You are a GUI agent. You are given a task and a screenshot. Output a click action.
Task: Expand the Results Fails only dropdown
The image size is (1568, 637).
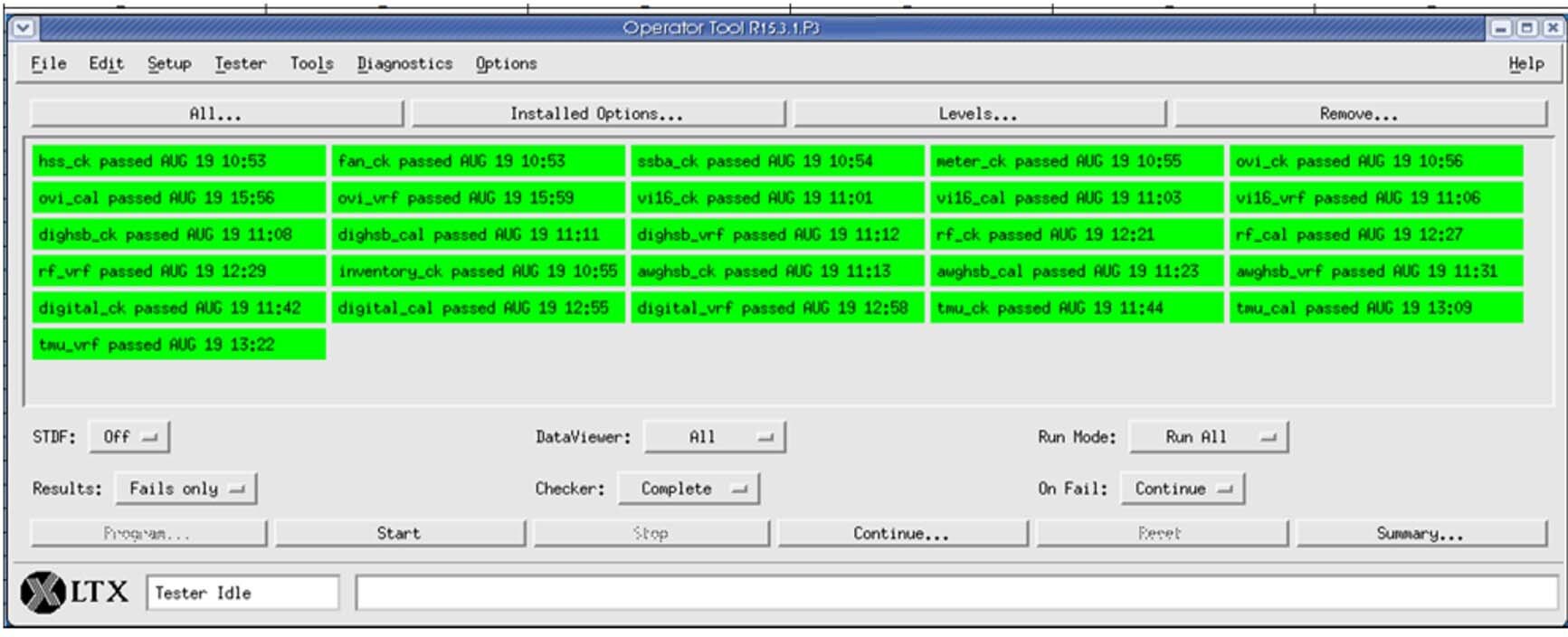185,489
